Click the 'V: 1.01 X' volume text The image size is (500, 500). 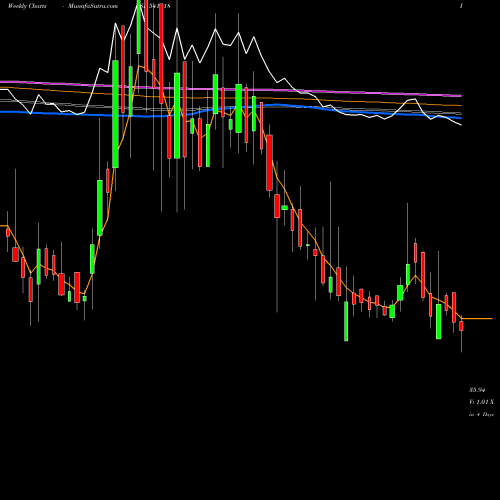(482, 402)
